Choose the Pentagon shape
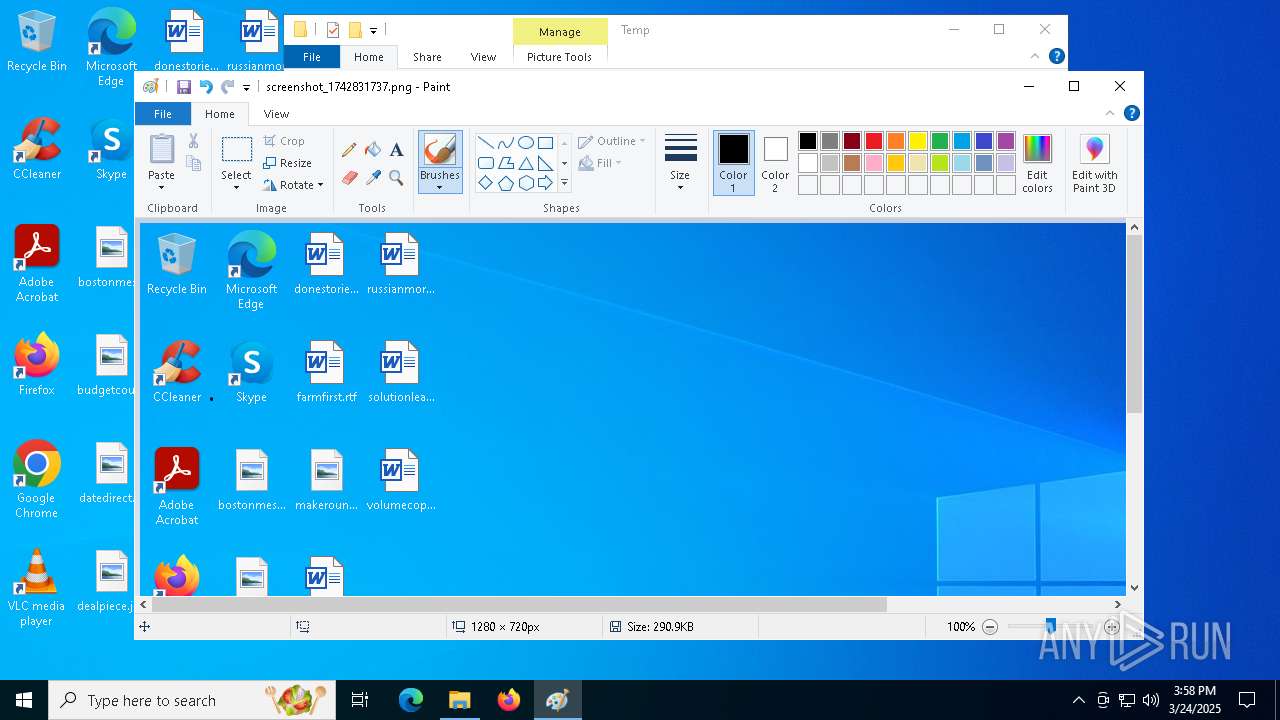This screenshot has width=1280, height=720. [x=505, y=183]
